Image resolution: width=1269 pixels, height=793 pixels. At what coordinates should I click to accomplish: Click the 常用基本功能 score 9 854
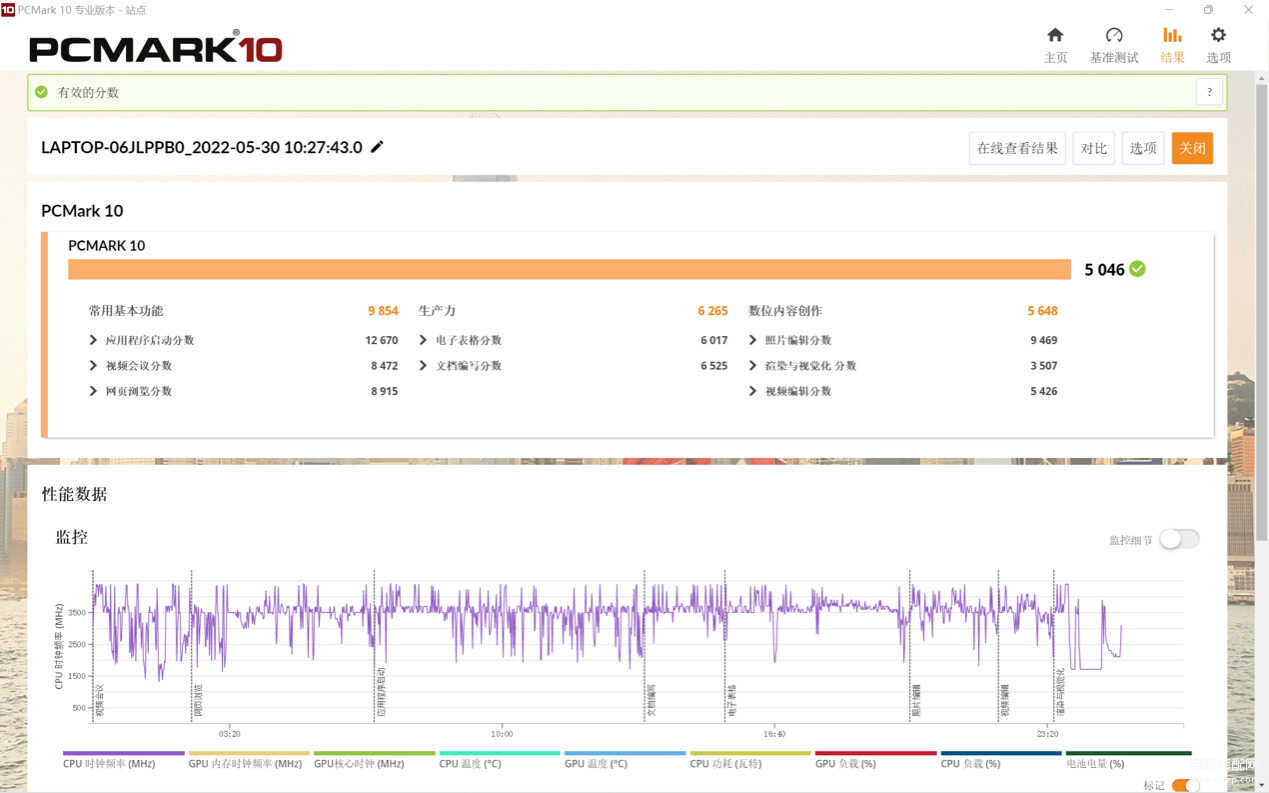coord(383,311)
